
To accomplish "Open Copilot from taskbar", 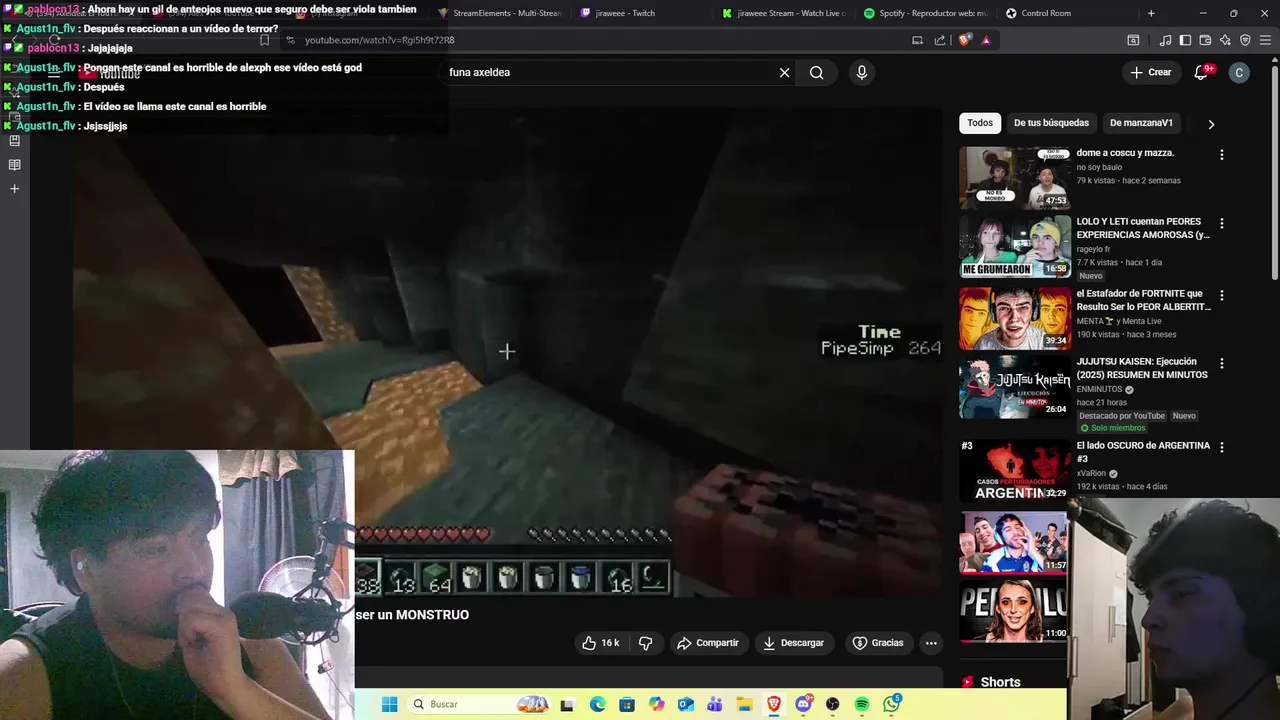I will tap(656, 704).
